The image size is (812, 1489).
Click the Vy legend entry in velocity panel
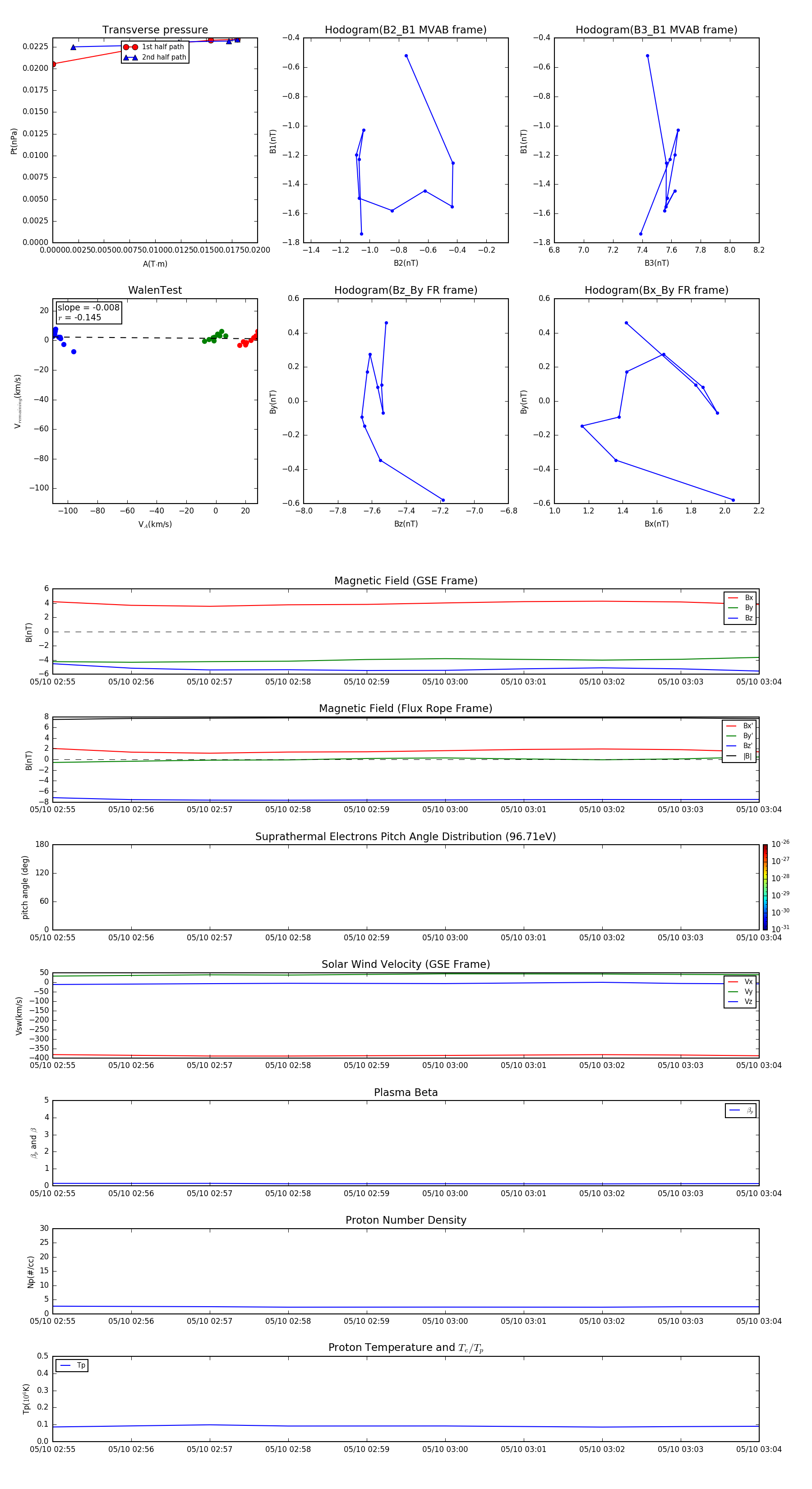[x=740, y=992]
